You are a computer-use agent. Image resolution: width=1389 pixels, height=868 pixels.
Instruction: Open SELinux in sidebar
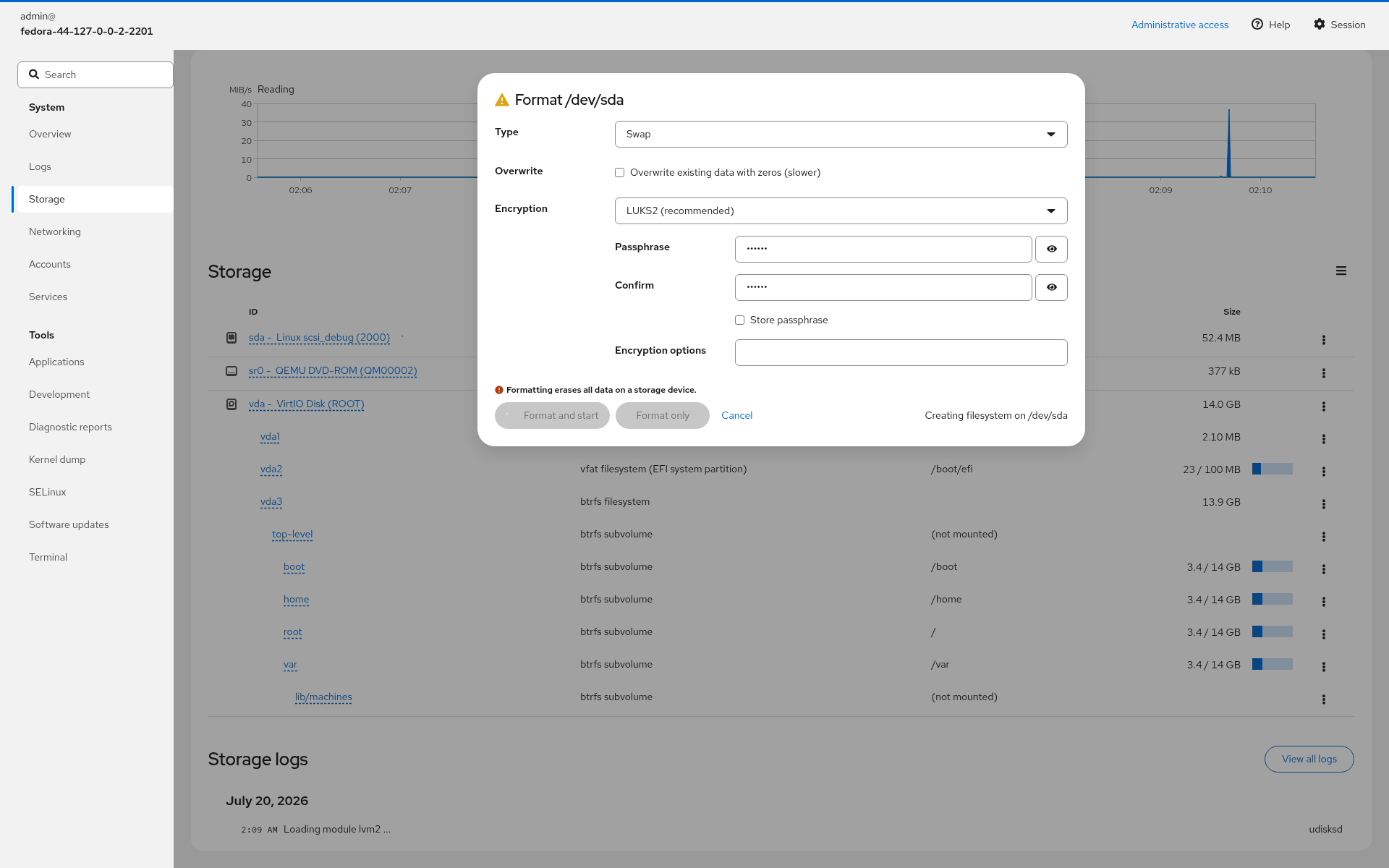click(x=93, y=492)
